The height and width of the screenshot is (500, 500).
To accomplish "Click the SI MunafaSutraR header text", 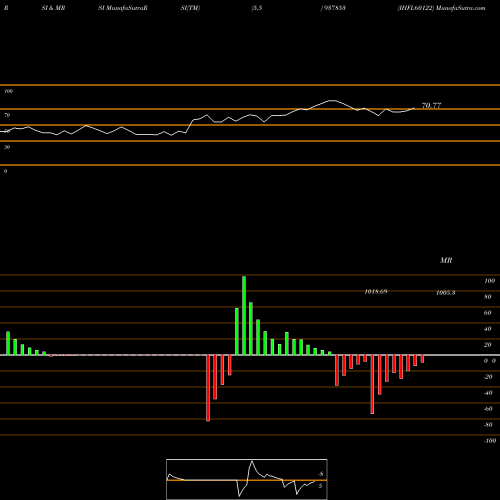I will (x=123, y=8).
